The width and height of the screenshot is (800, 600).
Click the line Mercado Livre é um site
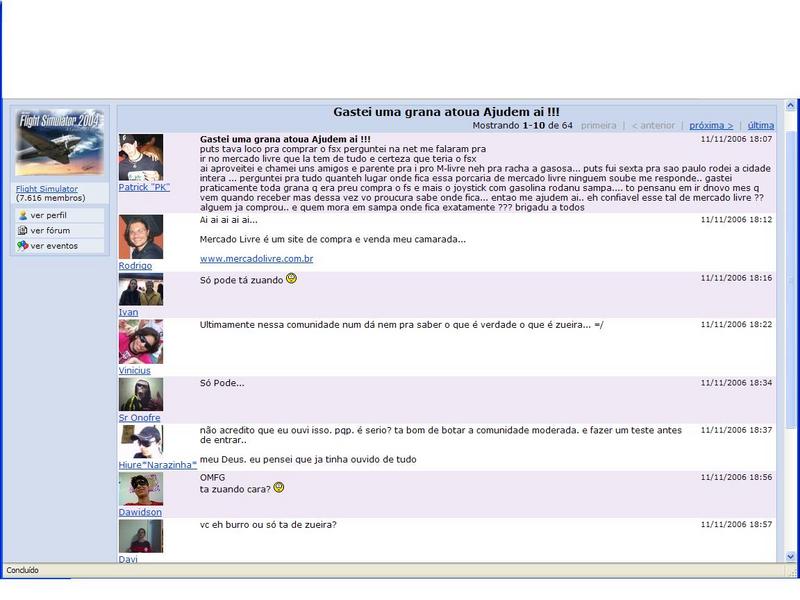333,239
